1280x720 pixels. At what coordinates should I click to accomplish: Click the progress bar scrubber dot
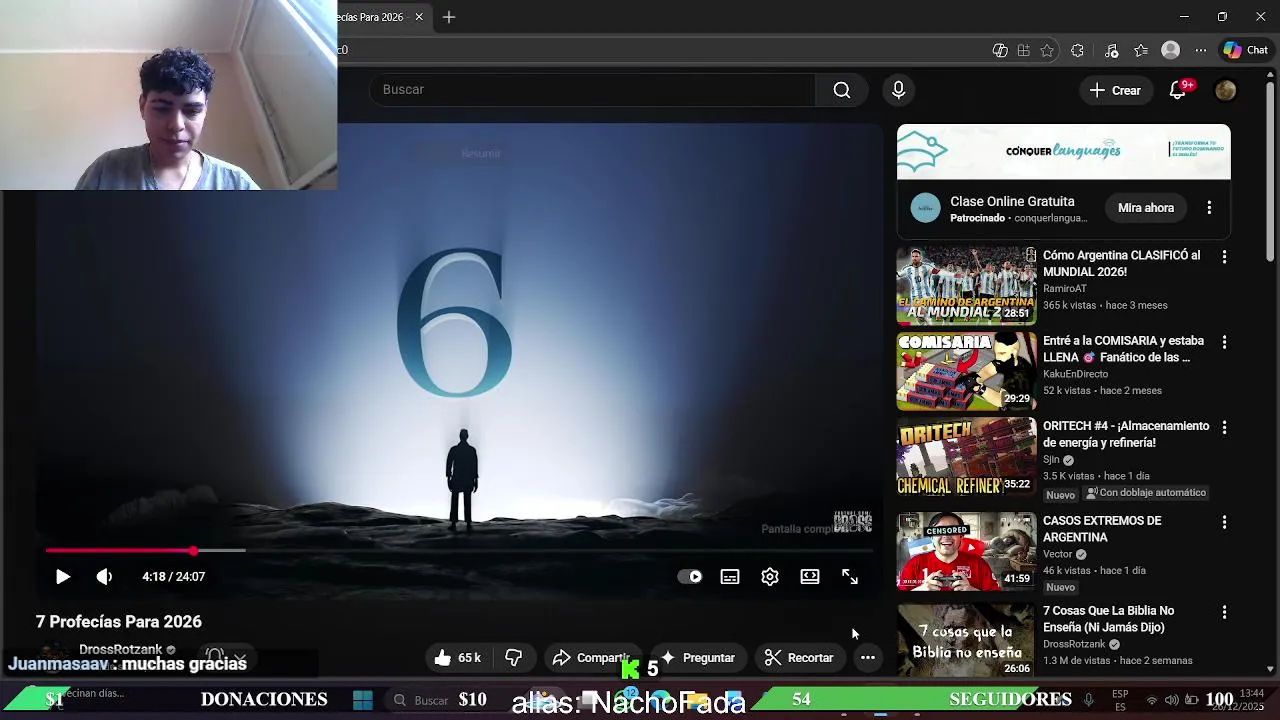(193, 551)
